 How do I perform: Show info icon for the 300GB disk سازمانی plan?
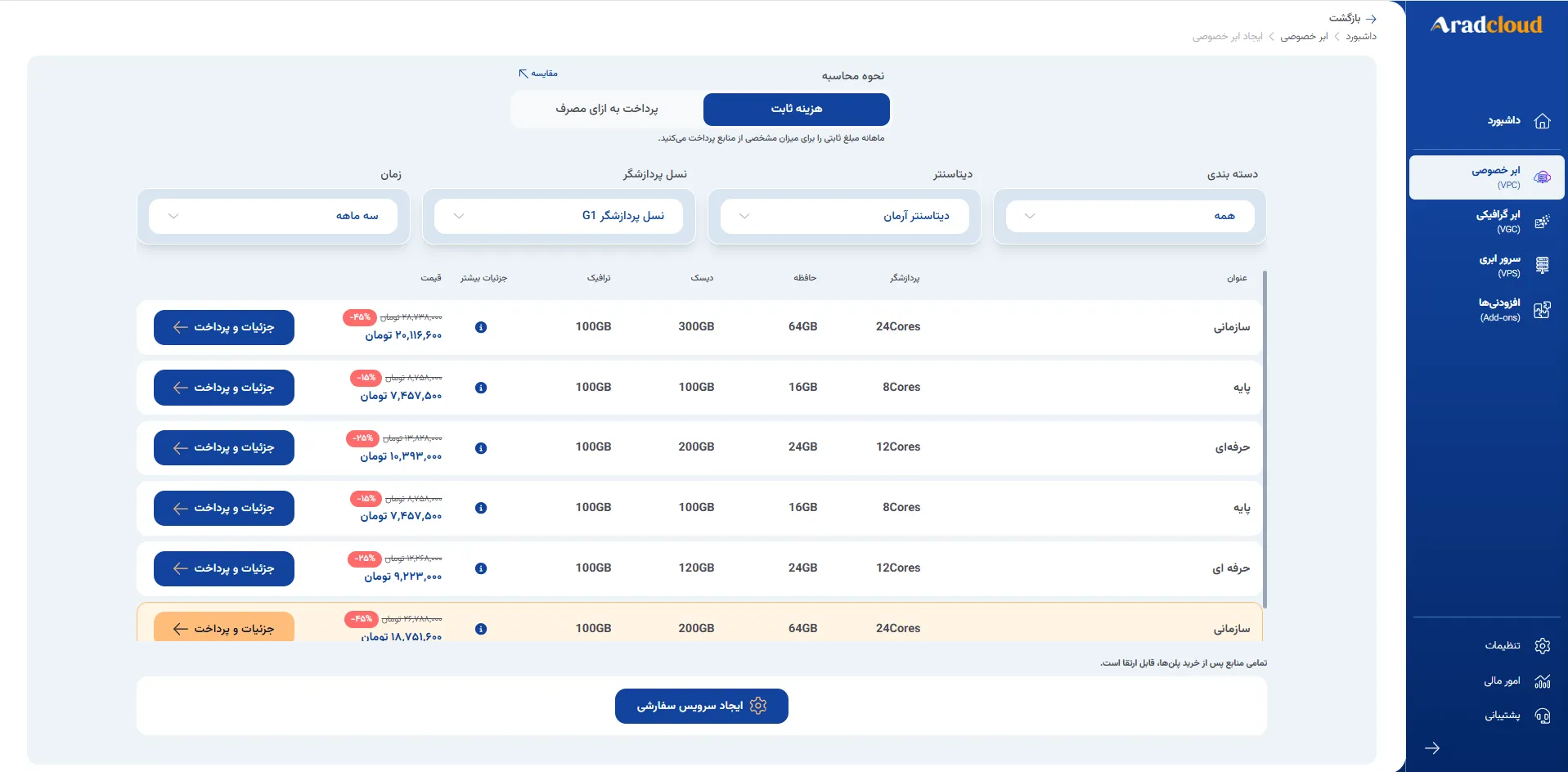pos(481,327)
